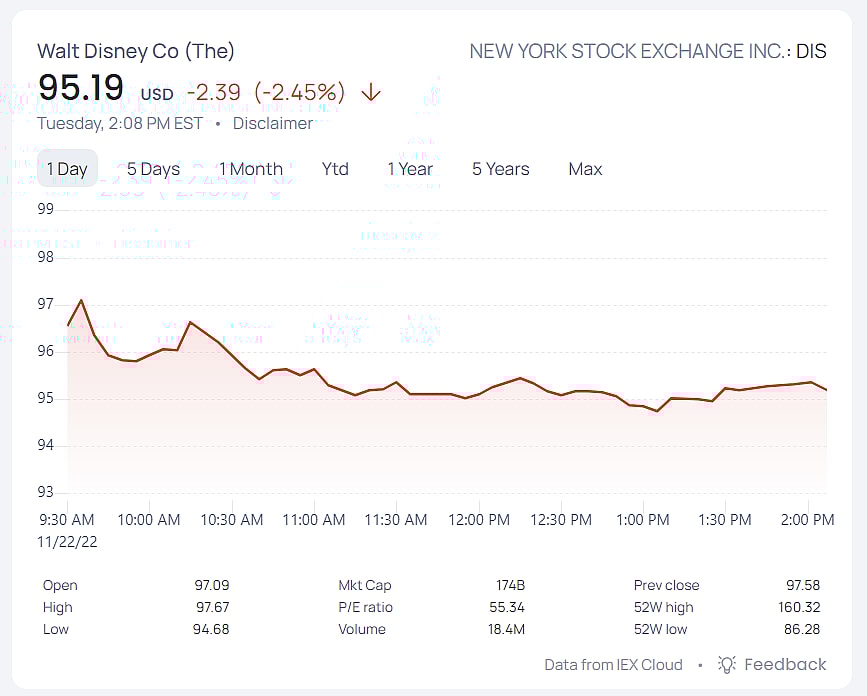Screen dimensions: 867x696
Task: Select the Max range tab
Action: coord(585,169)
